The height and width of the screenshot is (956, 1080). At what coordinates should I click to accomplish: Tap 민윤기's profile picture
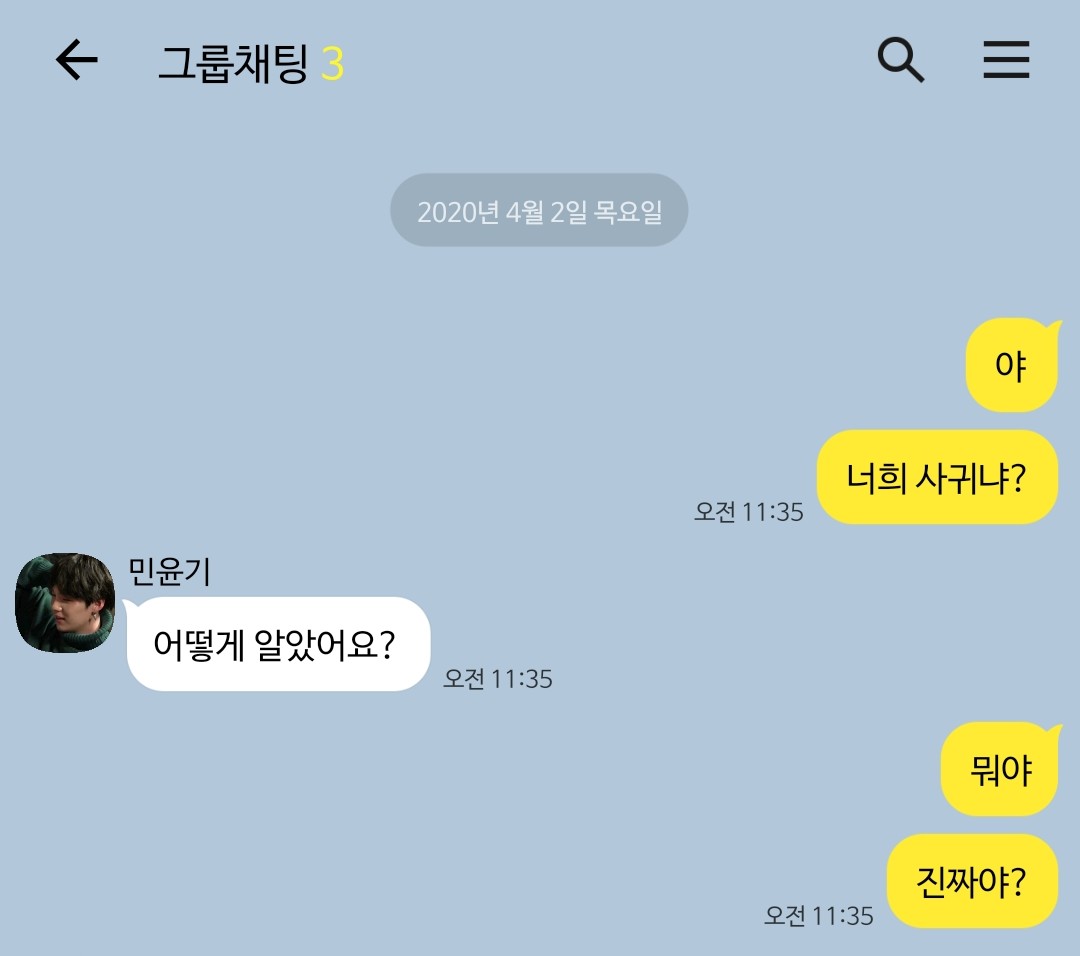point(65,603)
